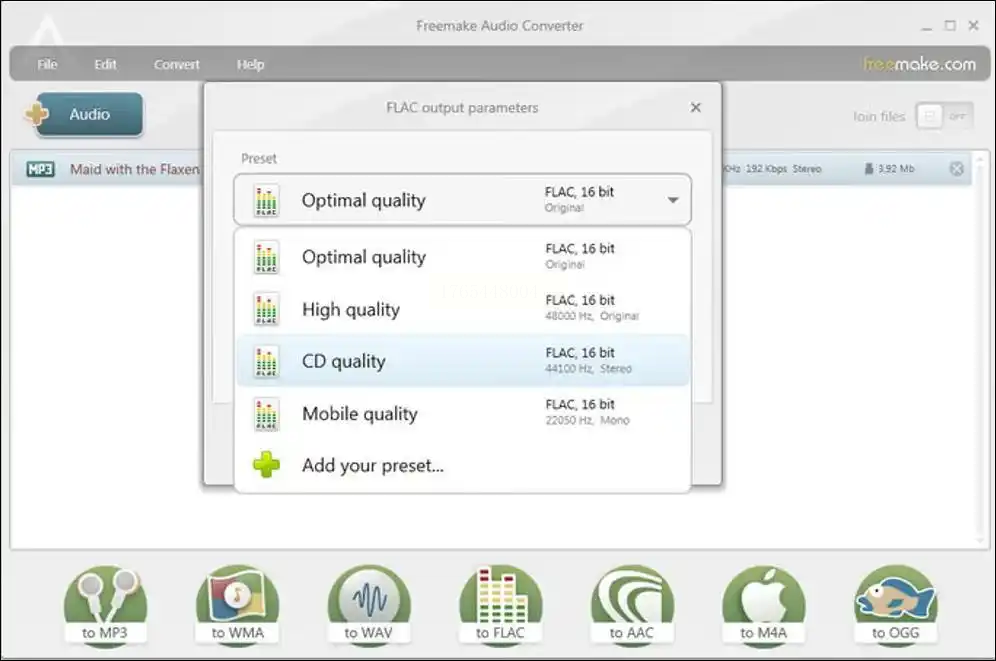Click the Audio add button
Screen dimensions: 996x661
[85, 114]
